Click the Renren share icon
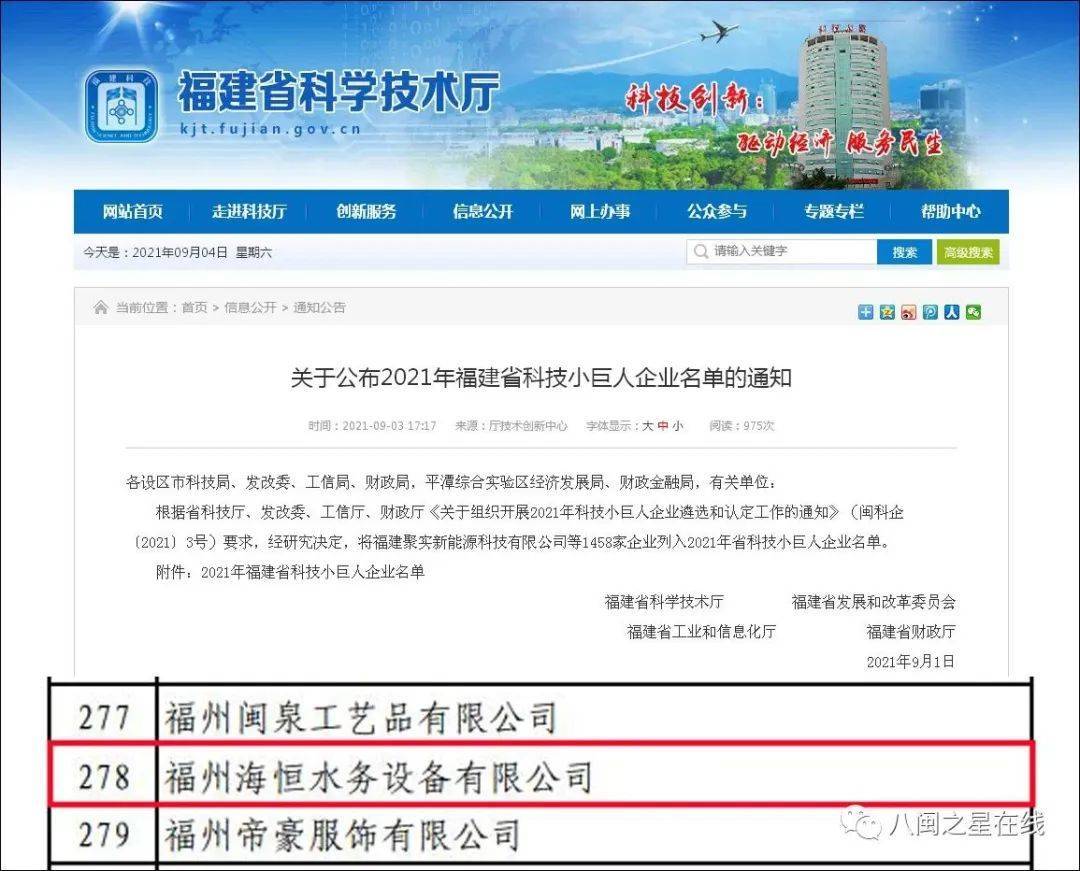 (951, 311)
